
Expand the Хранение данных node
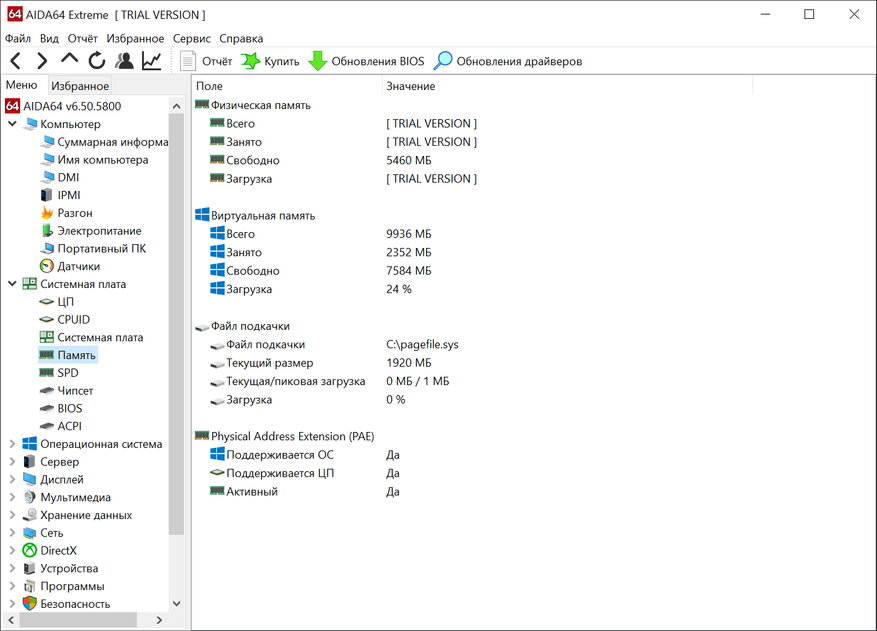click(12, 515)
